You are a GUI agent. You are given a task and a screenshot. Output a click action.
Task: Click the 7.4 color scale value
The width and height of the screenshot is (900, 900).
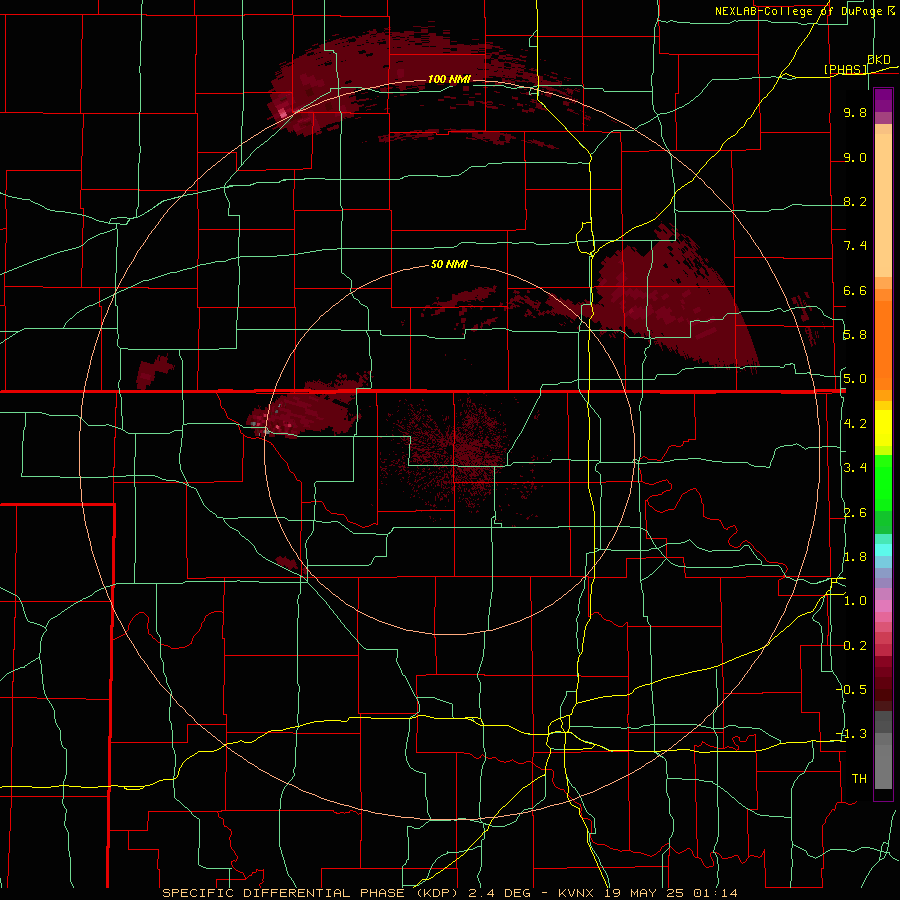tap(855, 246)
